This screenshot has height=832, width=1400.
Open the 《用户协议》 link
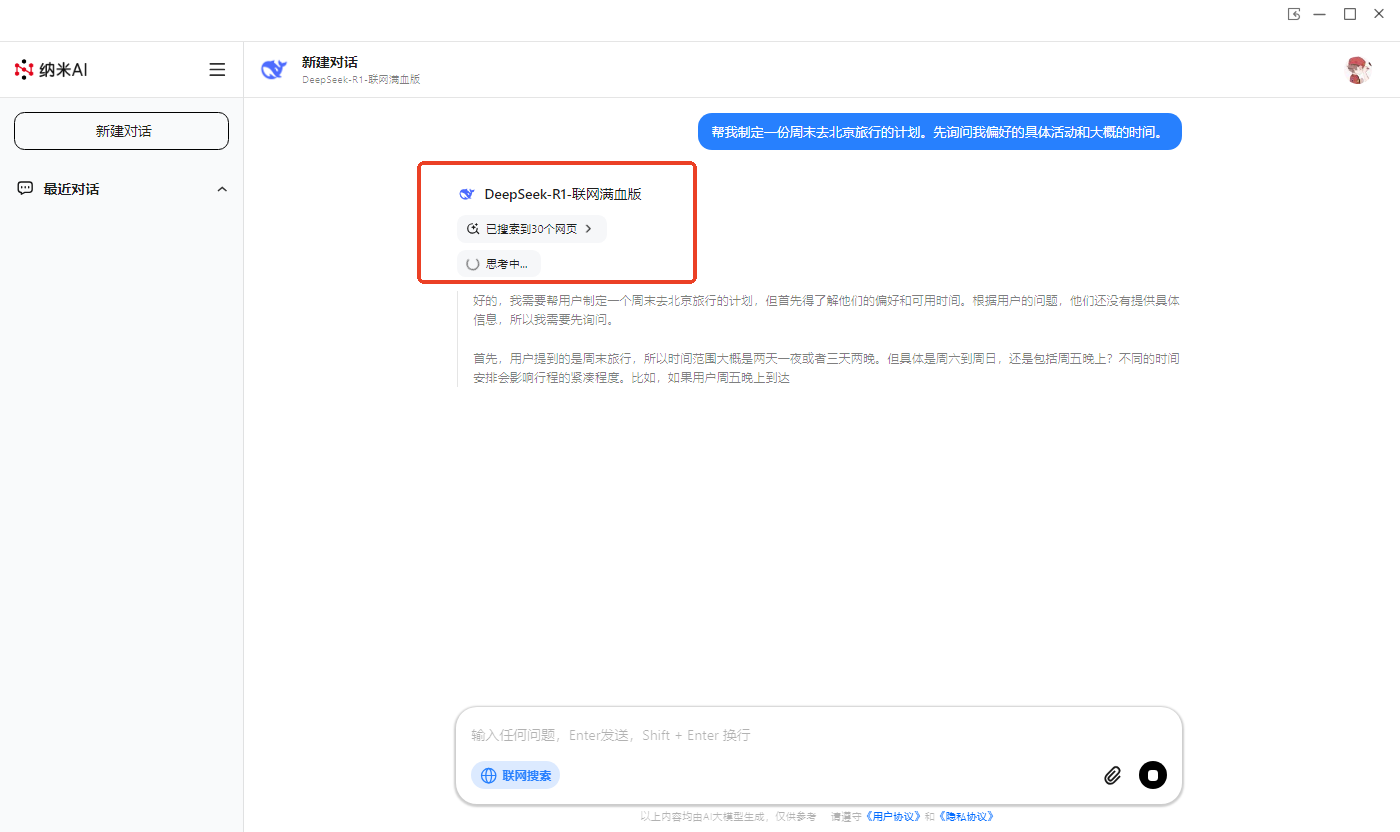[892, 817]
